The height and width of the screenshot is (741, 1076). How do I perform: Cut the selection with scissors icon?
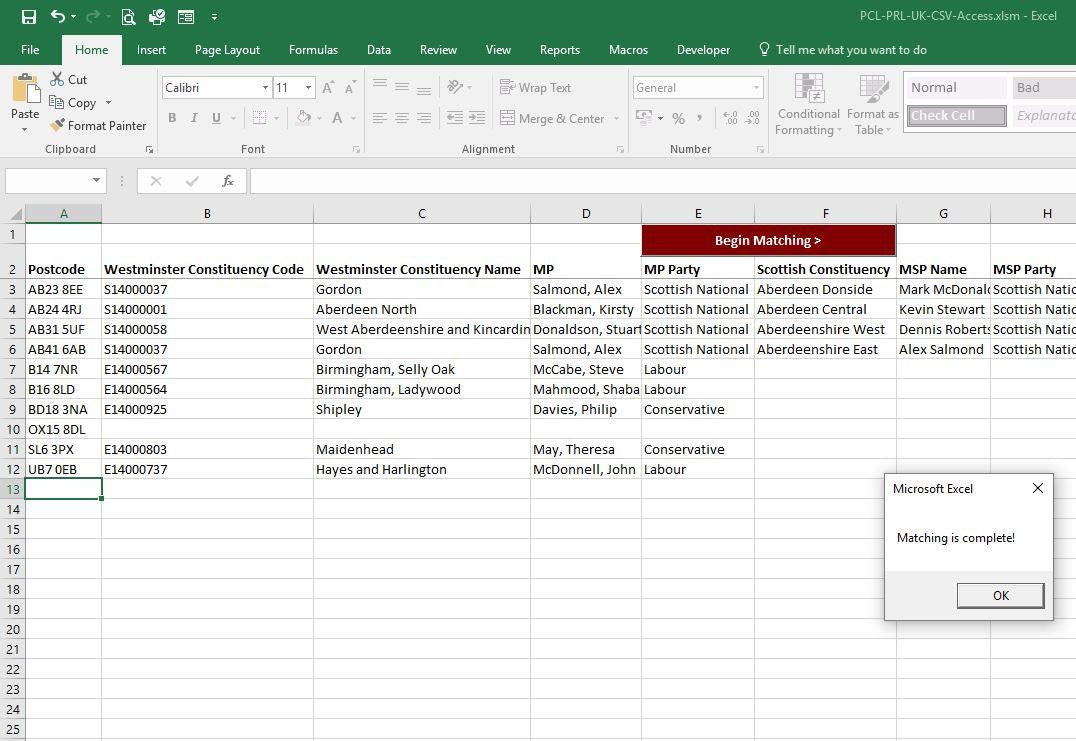pyautogui.click(x=68, y=80)
